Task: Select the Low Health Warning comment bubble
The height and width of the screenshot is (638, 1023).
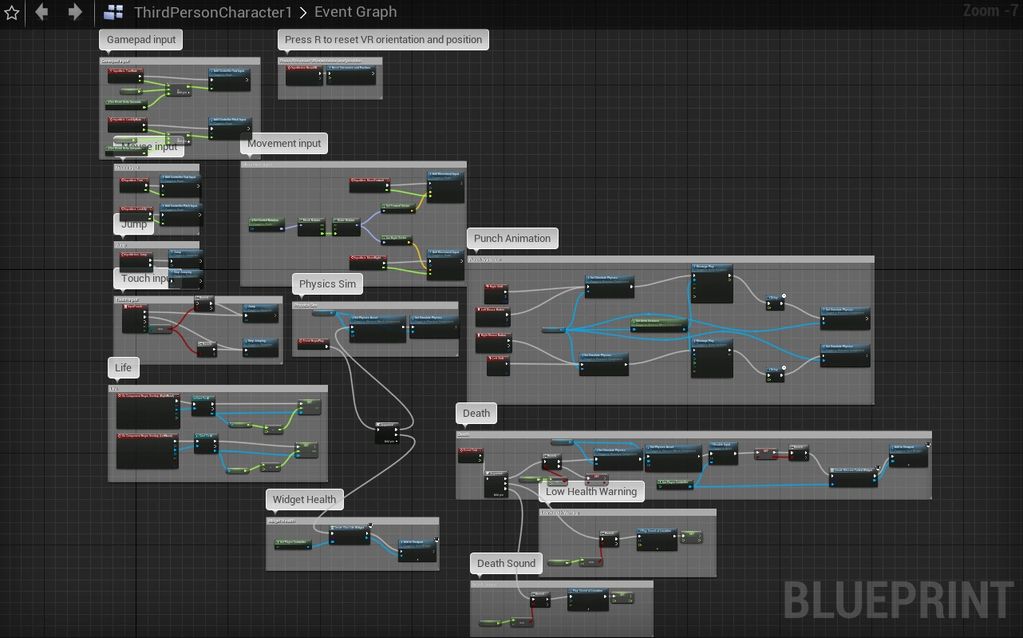Action: (591, 492)
